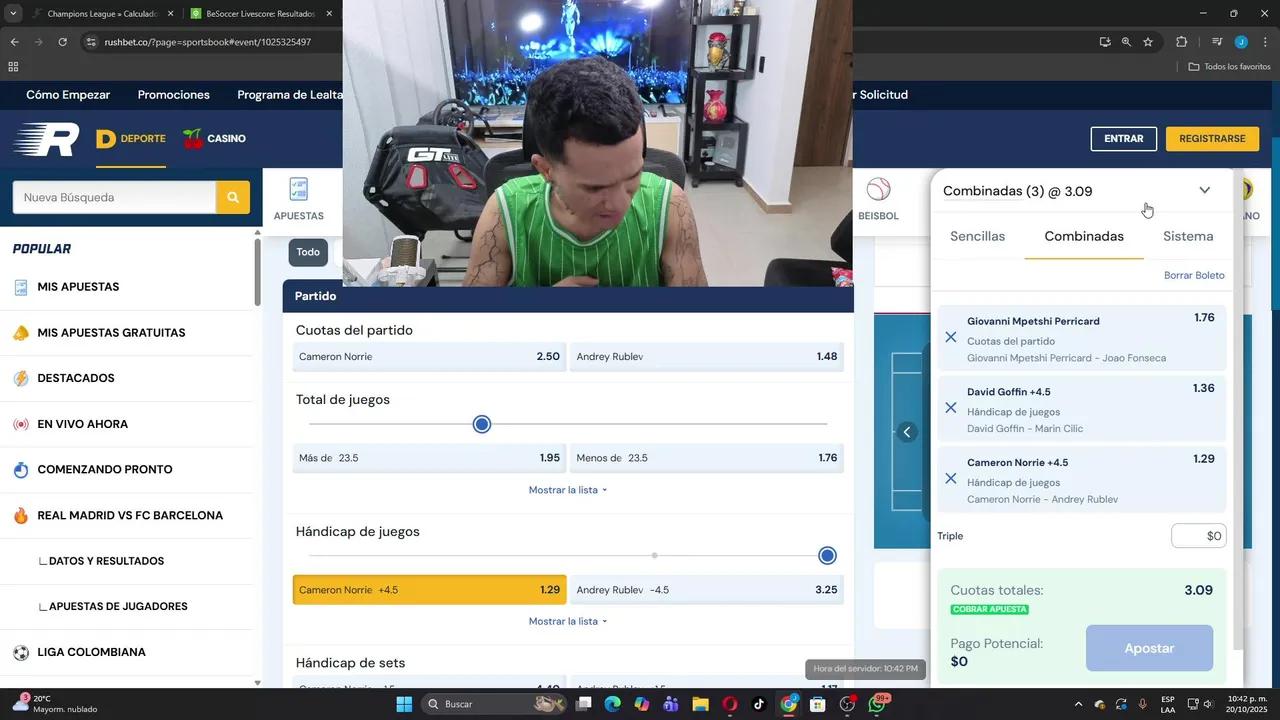Click the Borrar Boleto link
The height and width of the screenshot is (720, 1280).
click(x=1194, y=275)
